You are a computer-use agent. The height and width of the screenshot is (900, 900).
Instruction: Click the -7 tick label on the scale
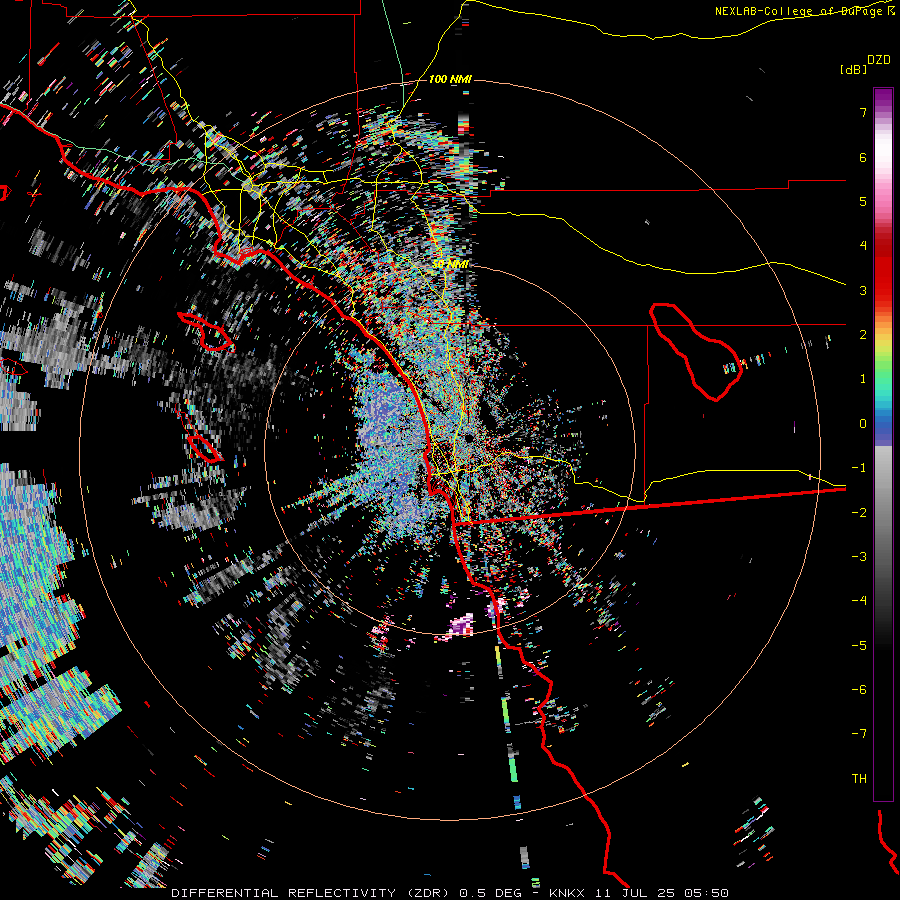[859, 734]
